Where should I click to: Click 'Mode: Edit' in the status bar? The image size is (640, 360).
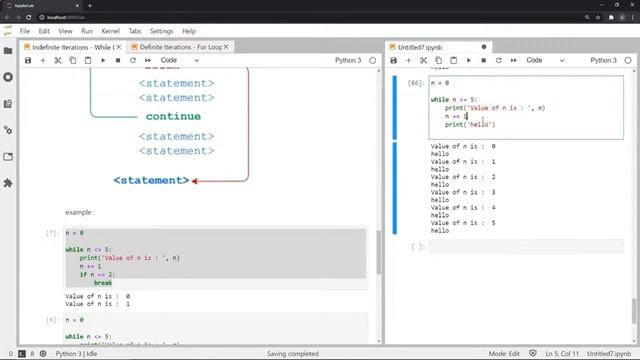click(x=504, y=354)
